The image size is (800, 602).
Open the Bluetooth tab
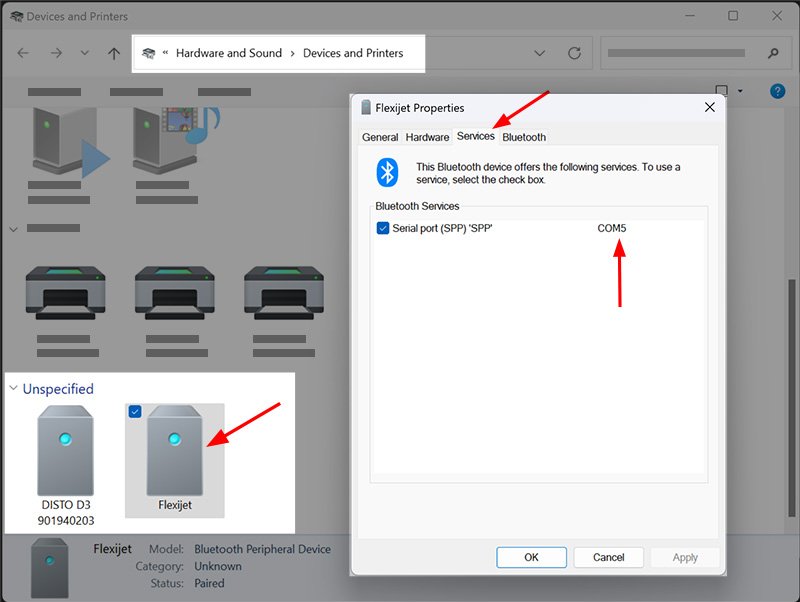click(524, 137)
